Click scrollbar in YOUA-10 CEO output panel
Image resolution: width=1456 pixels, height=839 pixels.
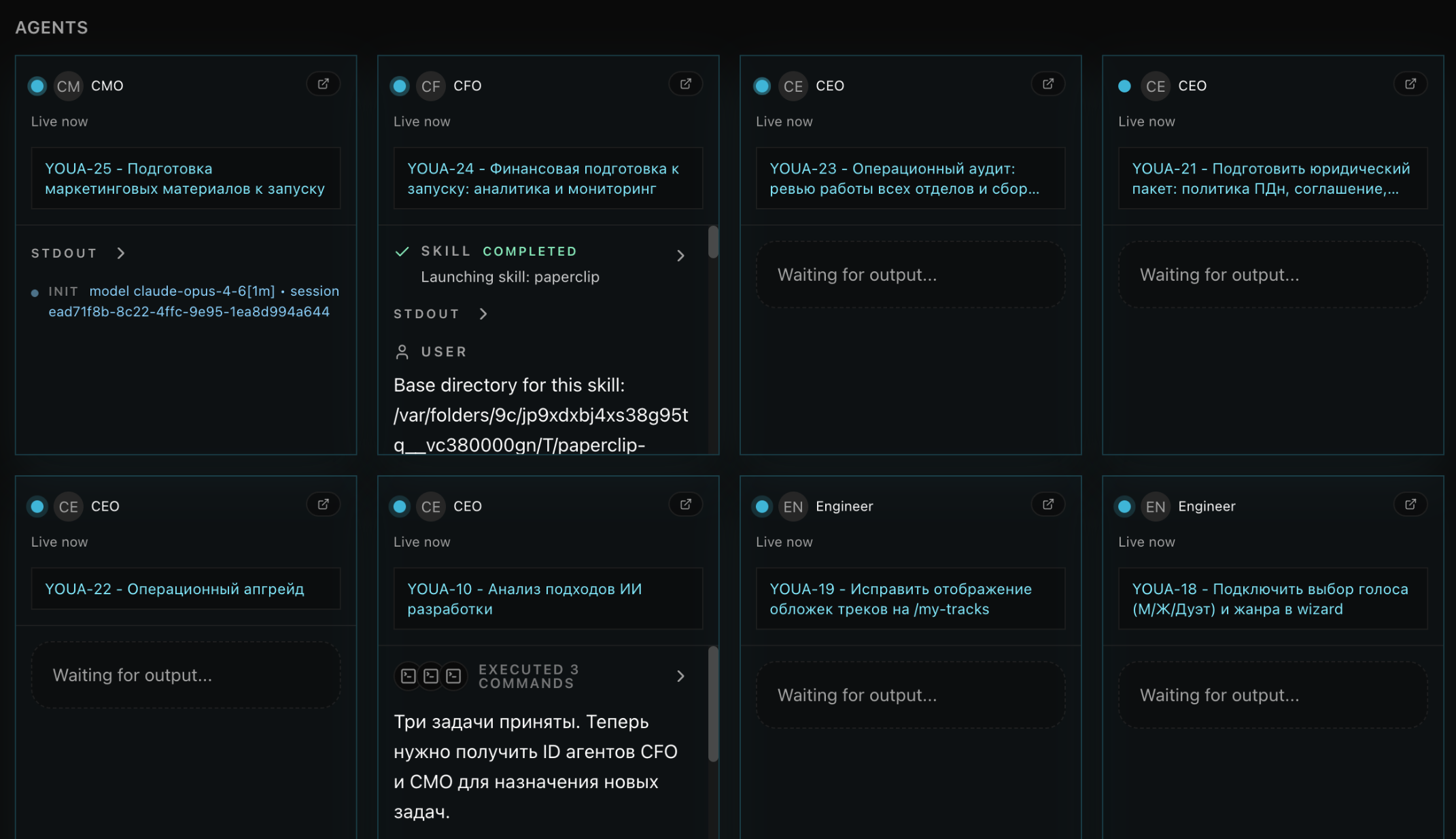[x=713, y=703]
